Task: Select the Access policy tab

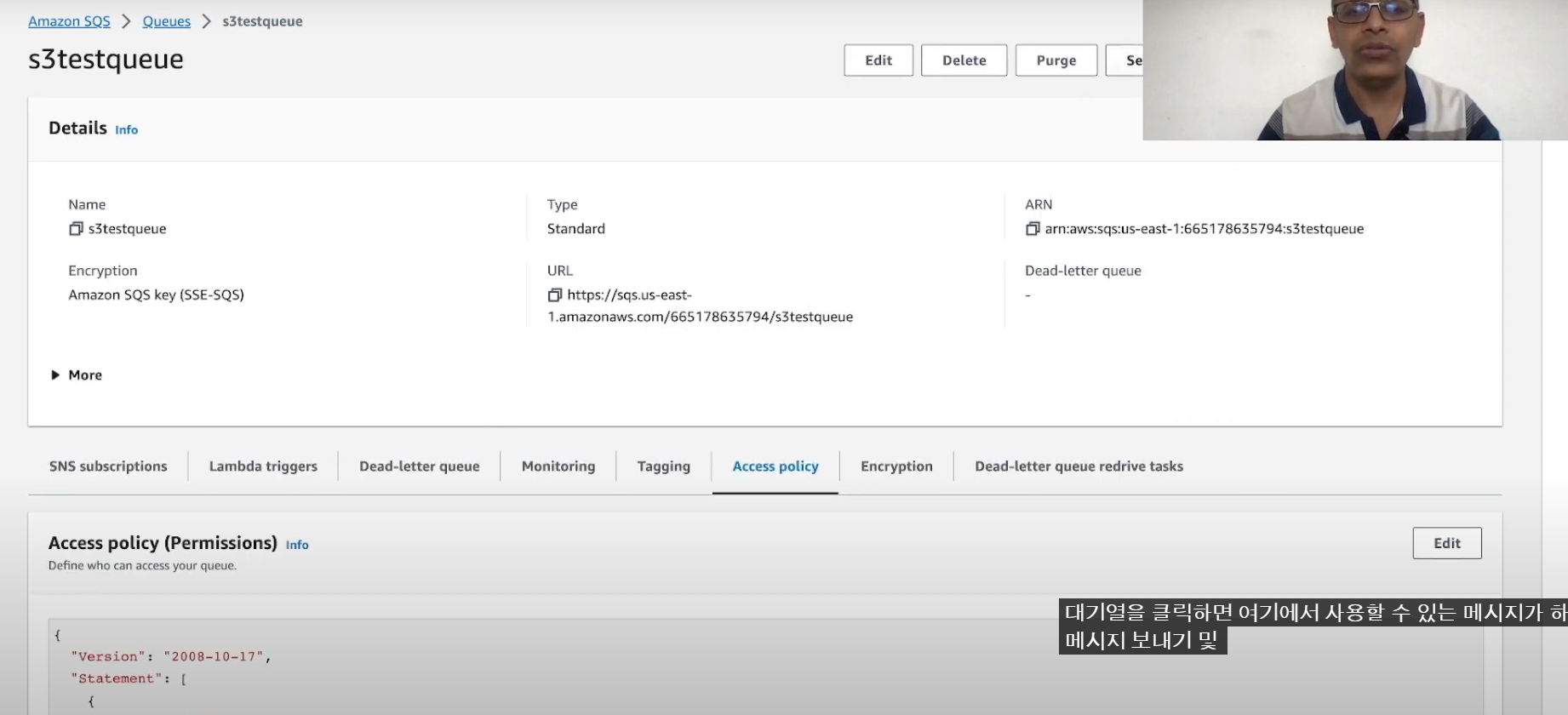Action: (x=775, y=466)
